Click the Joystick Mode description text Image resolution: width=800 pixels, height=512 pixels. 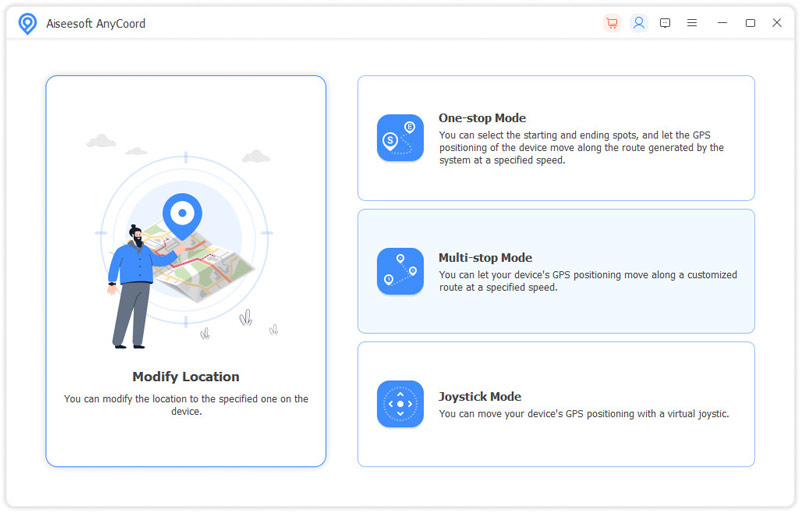point(583,414)
